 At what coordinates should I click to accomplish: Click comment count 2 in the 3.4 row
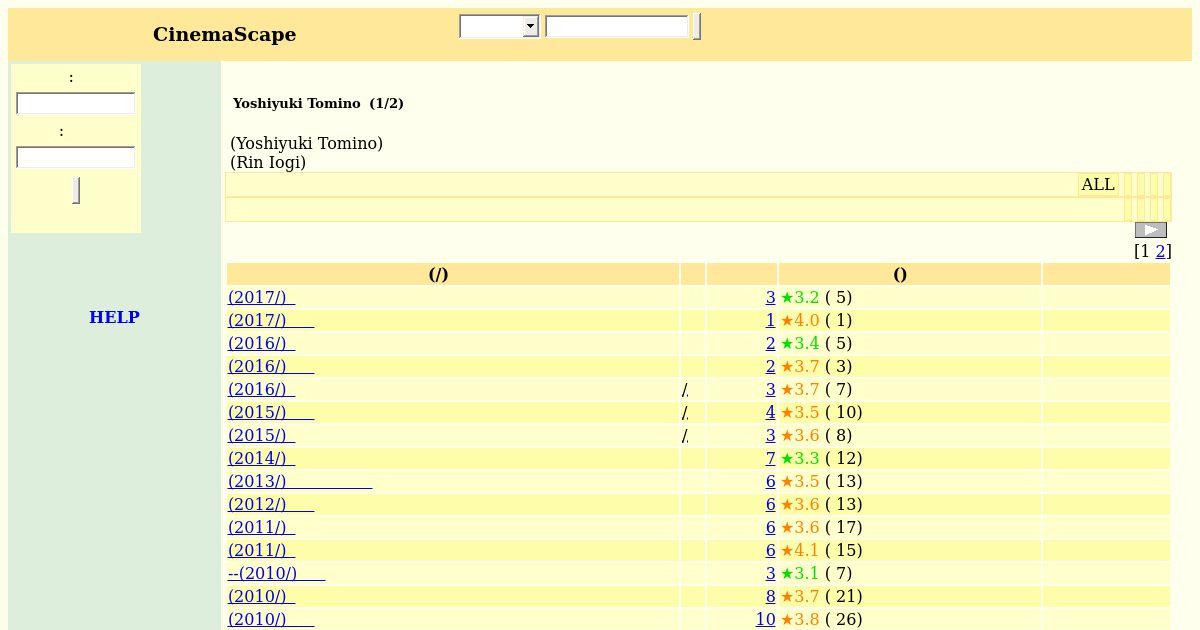(770, 343)
